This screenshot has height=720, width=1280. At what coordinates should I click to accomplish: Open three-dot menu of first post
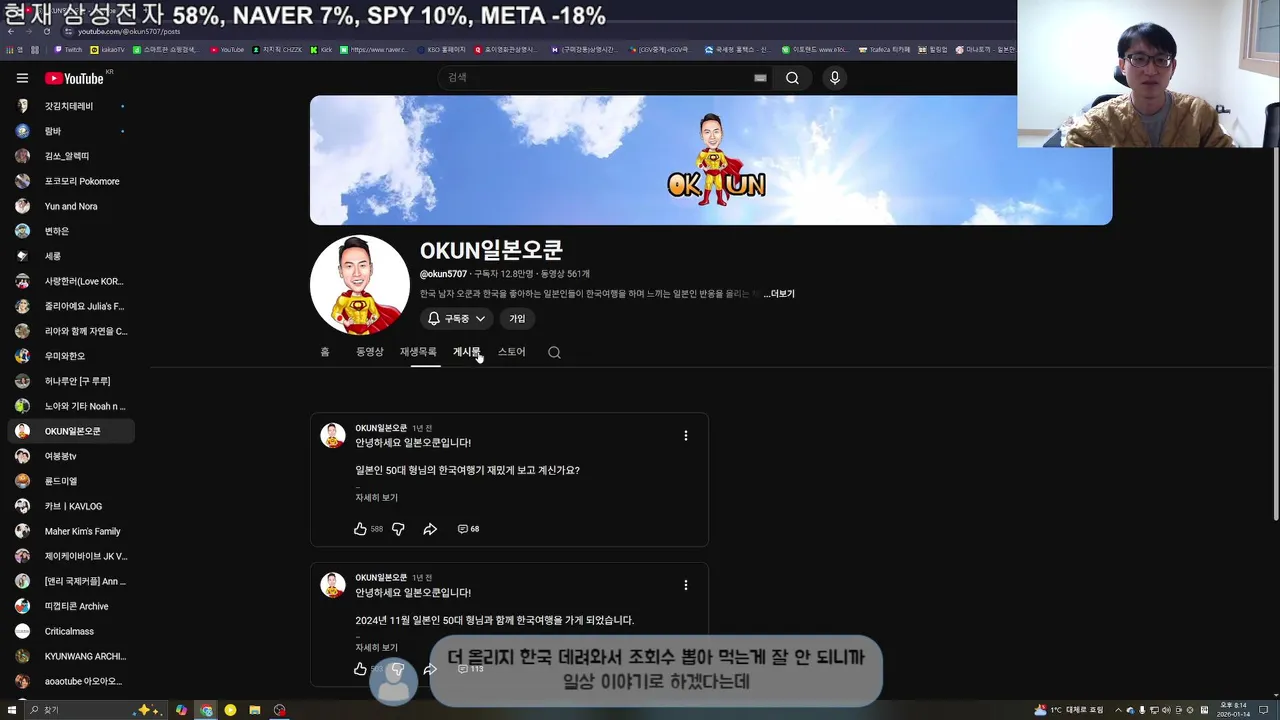(x=685, y=435)
